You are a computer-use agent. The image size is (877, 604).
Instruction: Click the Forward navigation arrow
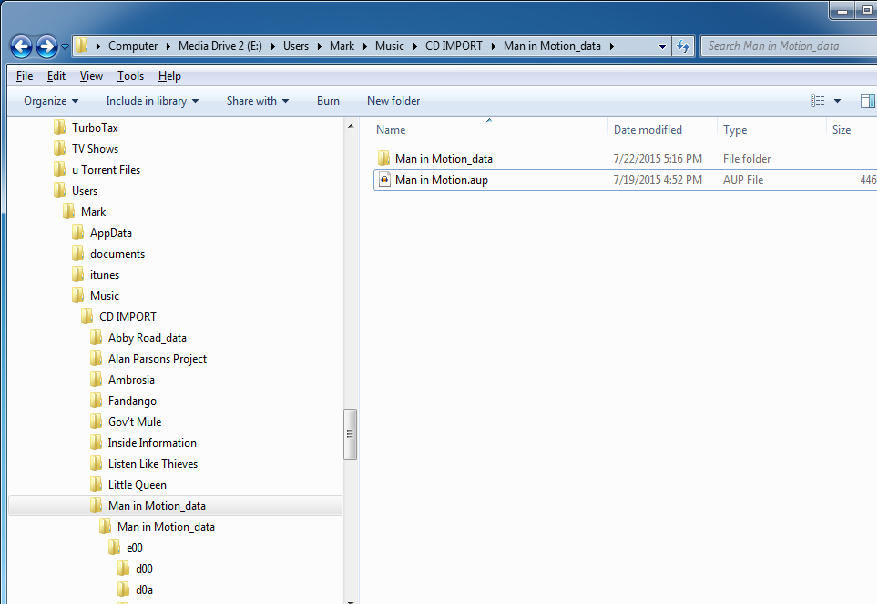(x=45, y=45)
